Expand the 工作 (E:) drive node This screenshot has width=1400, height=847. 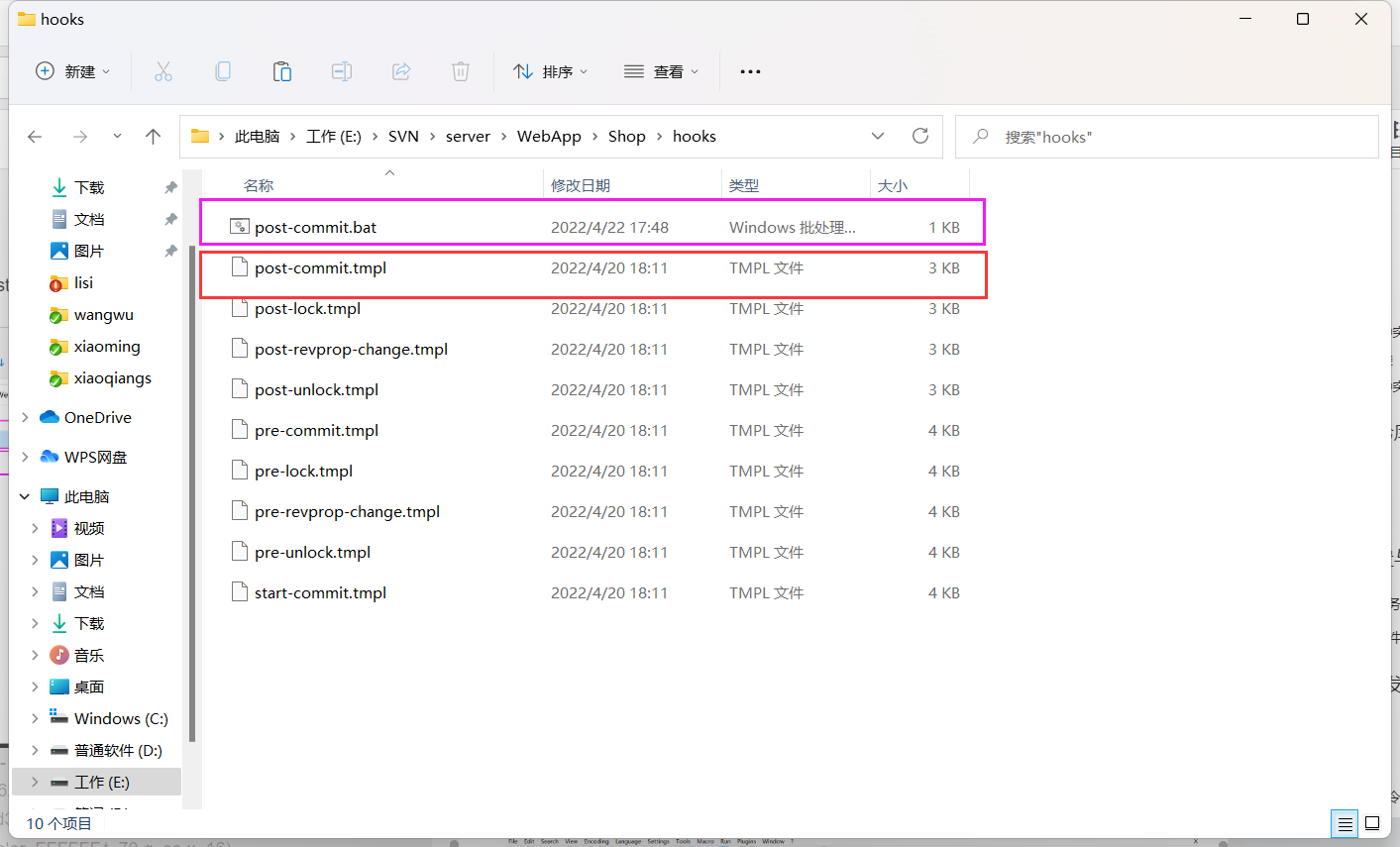pyautogui.click(x=35, y=782)
